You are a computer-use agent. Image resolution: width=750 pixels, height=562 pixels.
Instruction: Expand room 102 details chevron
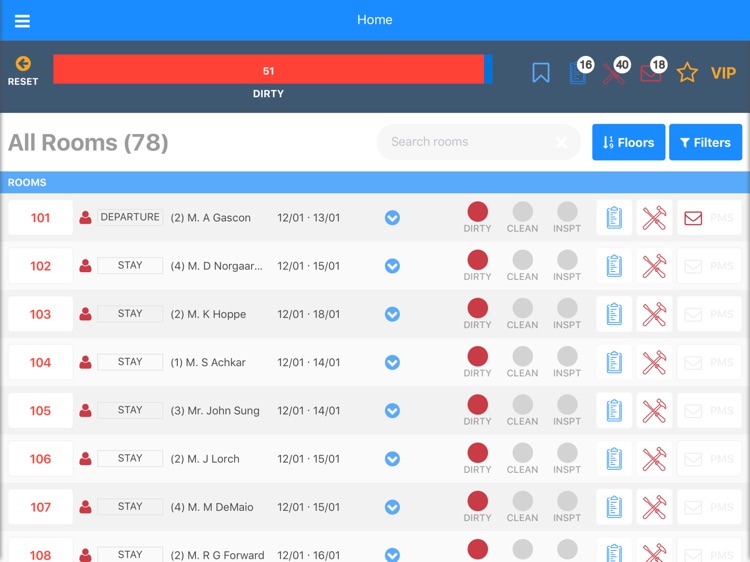[x=392, y=266]
